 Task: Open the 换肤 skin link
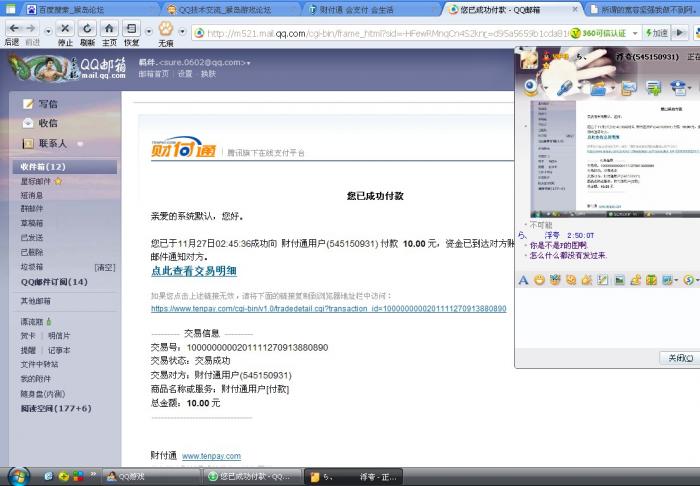[208, 74]
